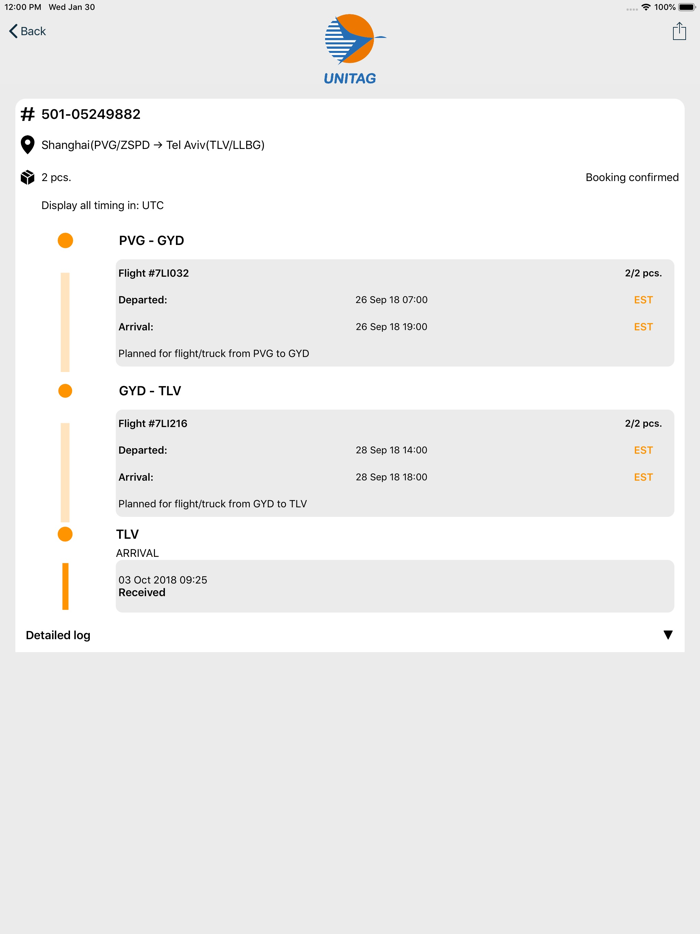Click the package box icon beside 2 pcs
This screenshot has height=934, width=700.
[x=27, y=177]
